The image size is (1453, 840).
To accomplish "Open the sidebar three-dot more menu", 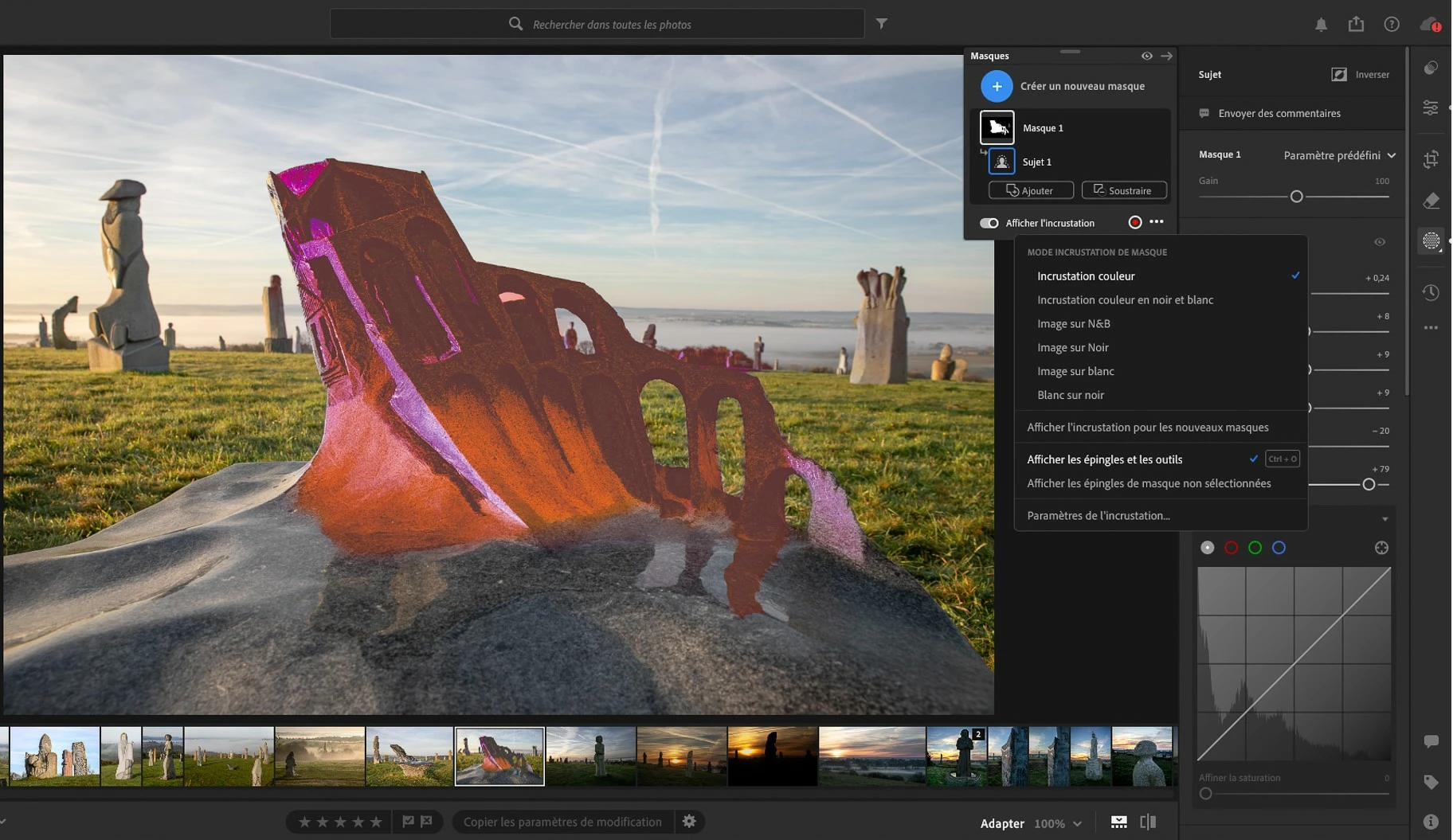I will click(1431, 328).
